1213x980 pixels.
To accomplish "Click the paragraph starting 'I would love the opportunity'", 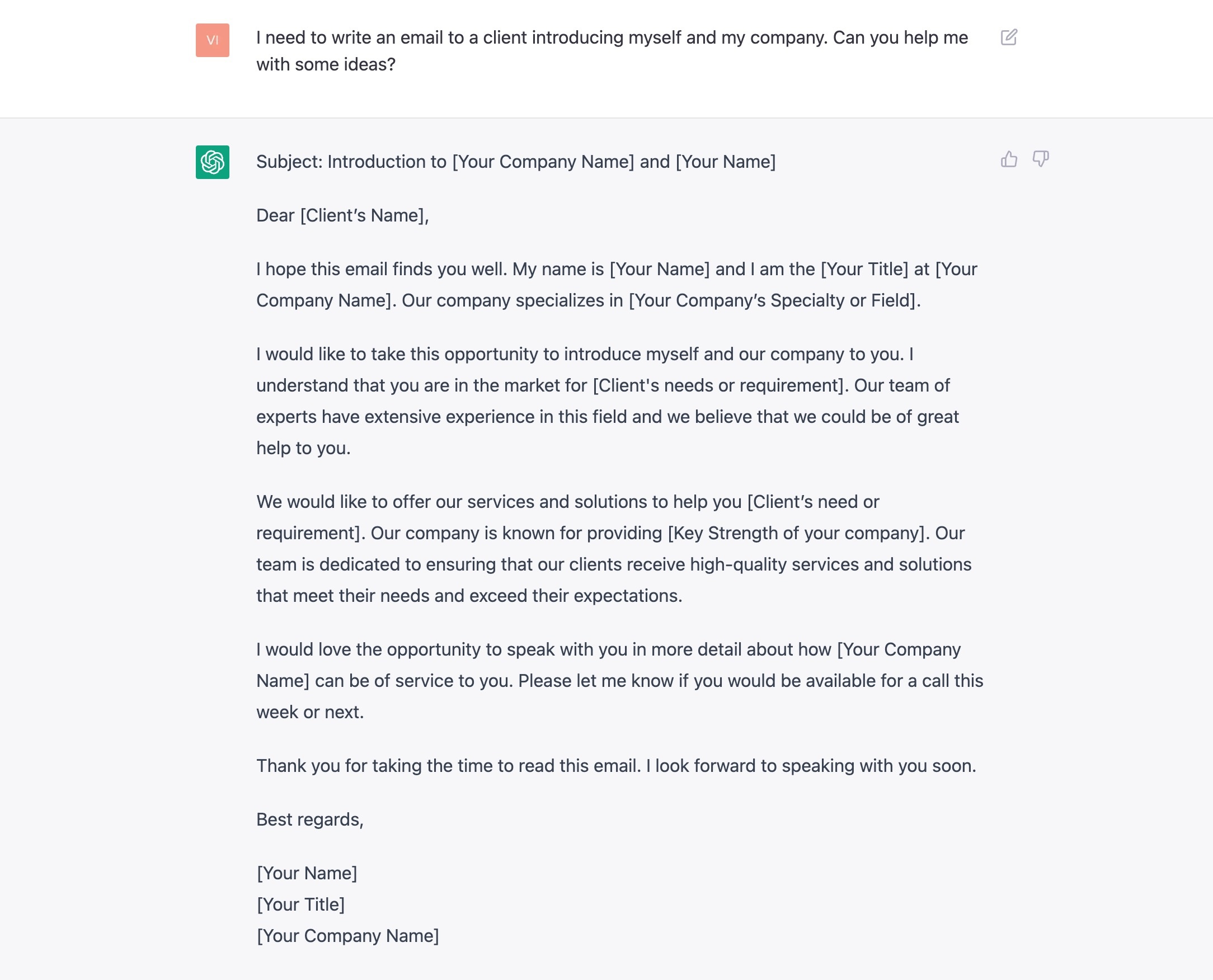I will tap(619, 681).
